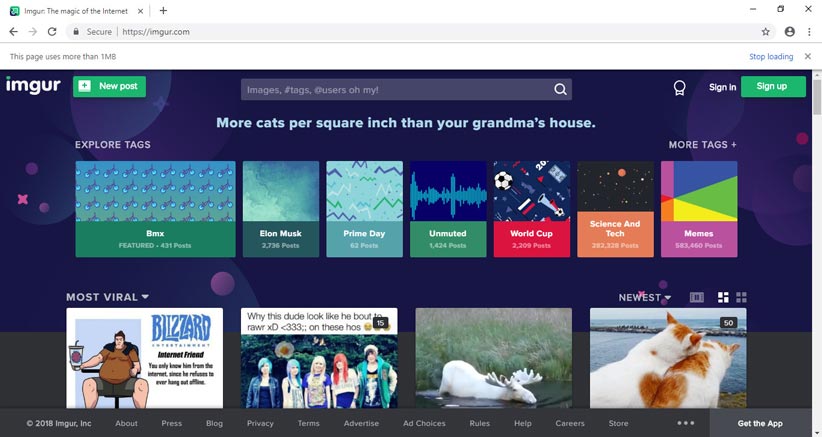Viewport: 822px width, 437px height.
Task: Open the Science And Tech tag card
Action: coord(615,209)
